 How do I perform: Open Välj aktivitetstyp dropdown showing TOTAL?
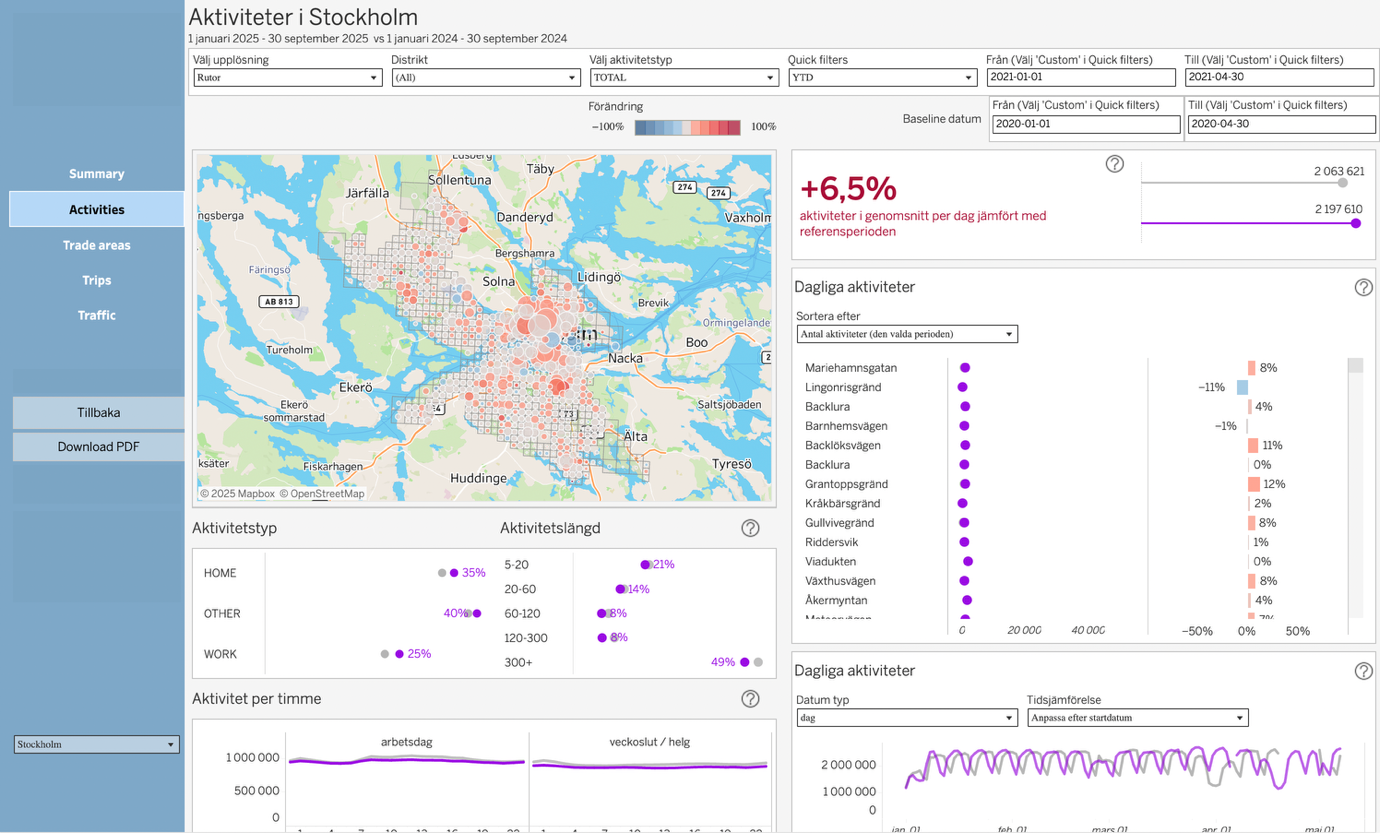tap(684, 78)
